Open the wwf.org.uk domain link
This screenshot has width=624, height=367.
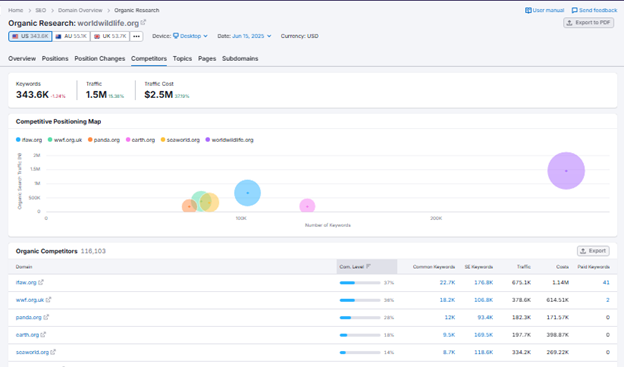click(x=30, y=300)
